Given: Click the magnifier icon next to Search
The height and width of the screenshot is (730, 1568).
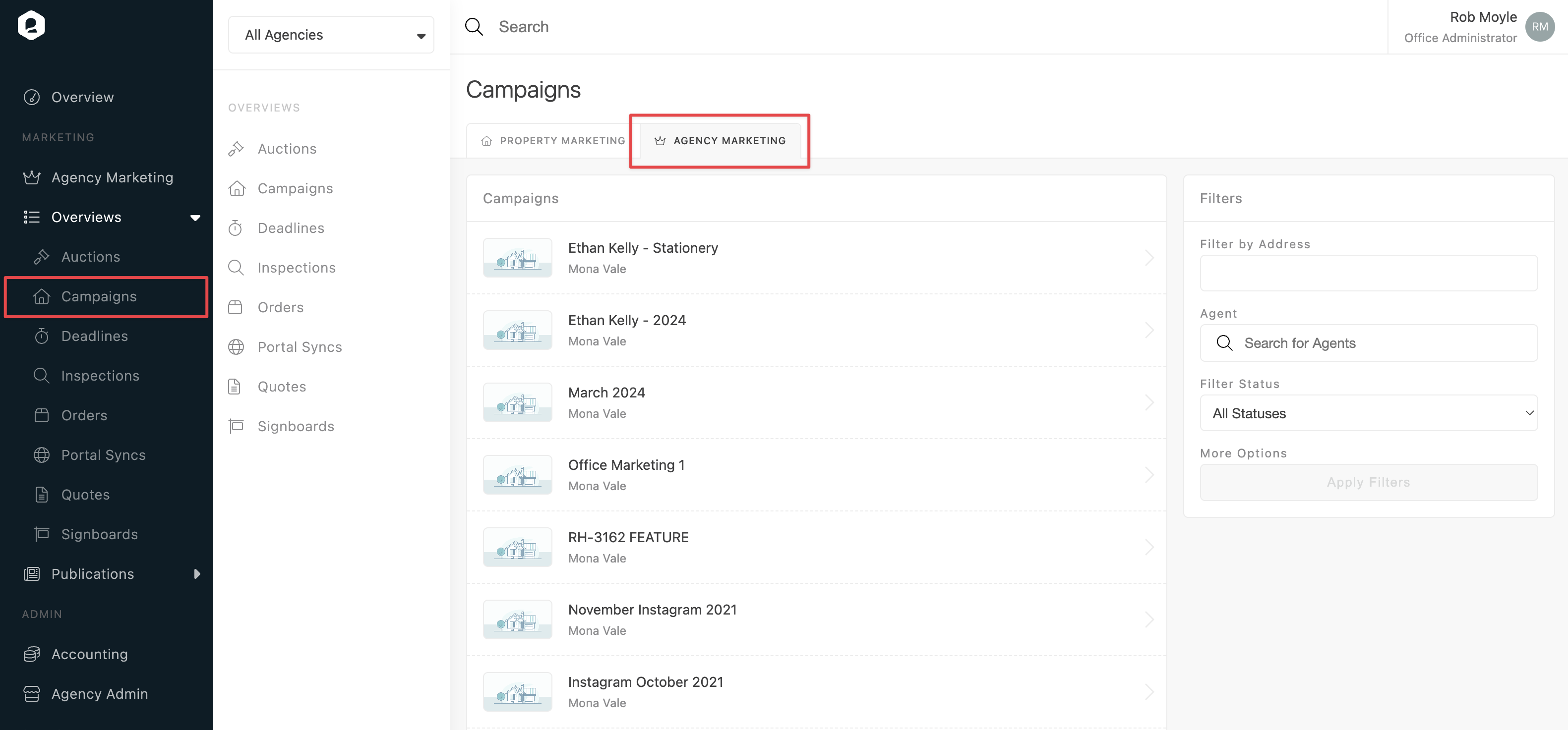Looking at the screenshot, I should tap(474, 27).
